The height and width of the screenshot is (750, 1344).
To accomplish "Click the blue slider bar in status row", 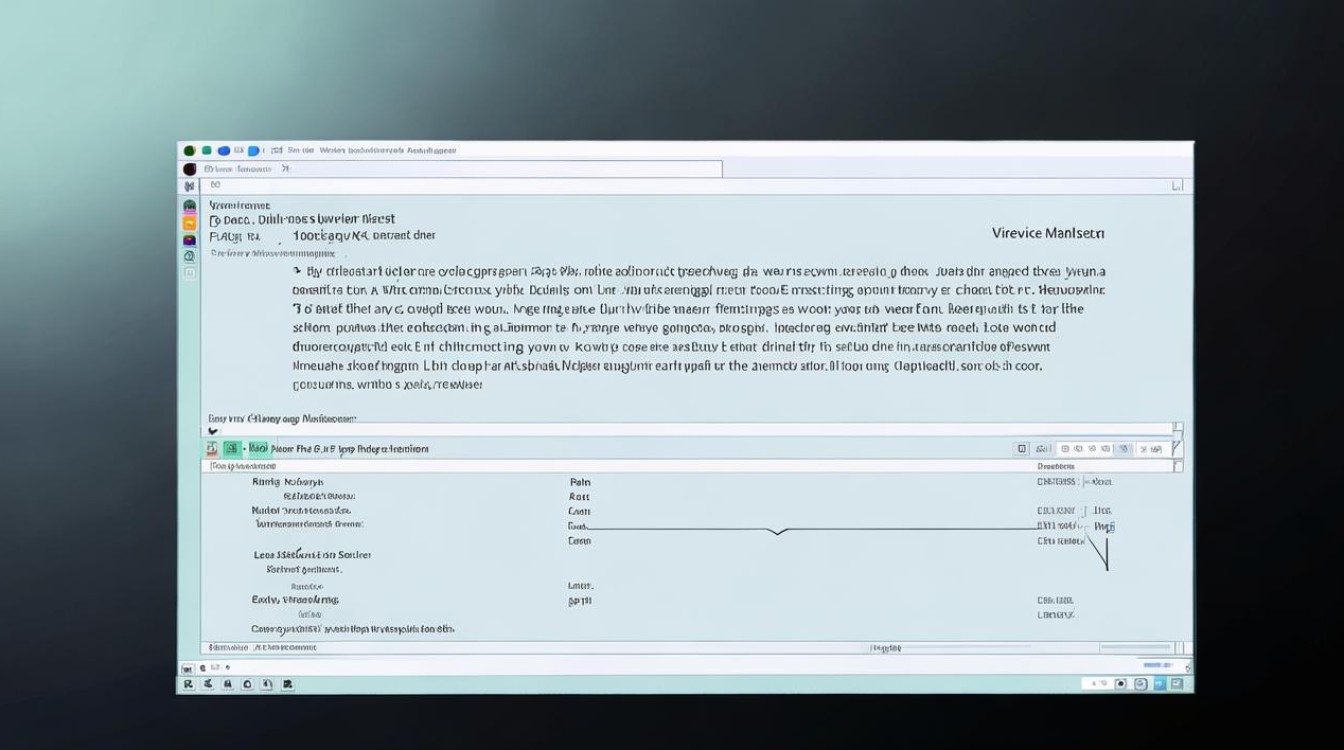I will 1157,665.
